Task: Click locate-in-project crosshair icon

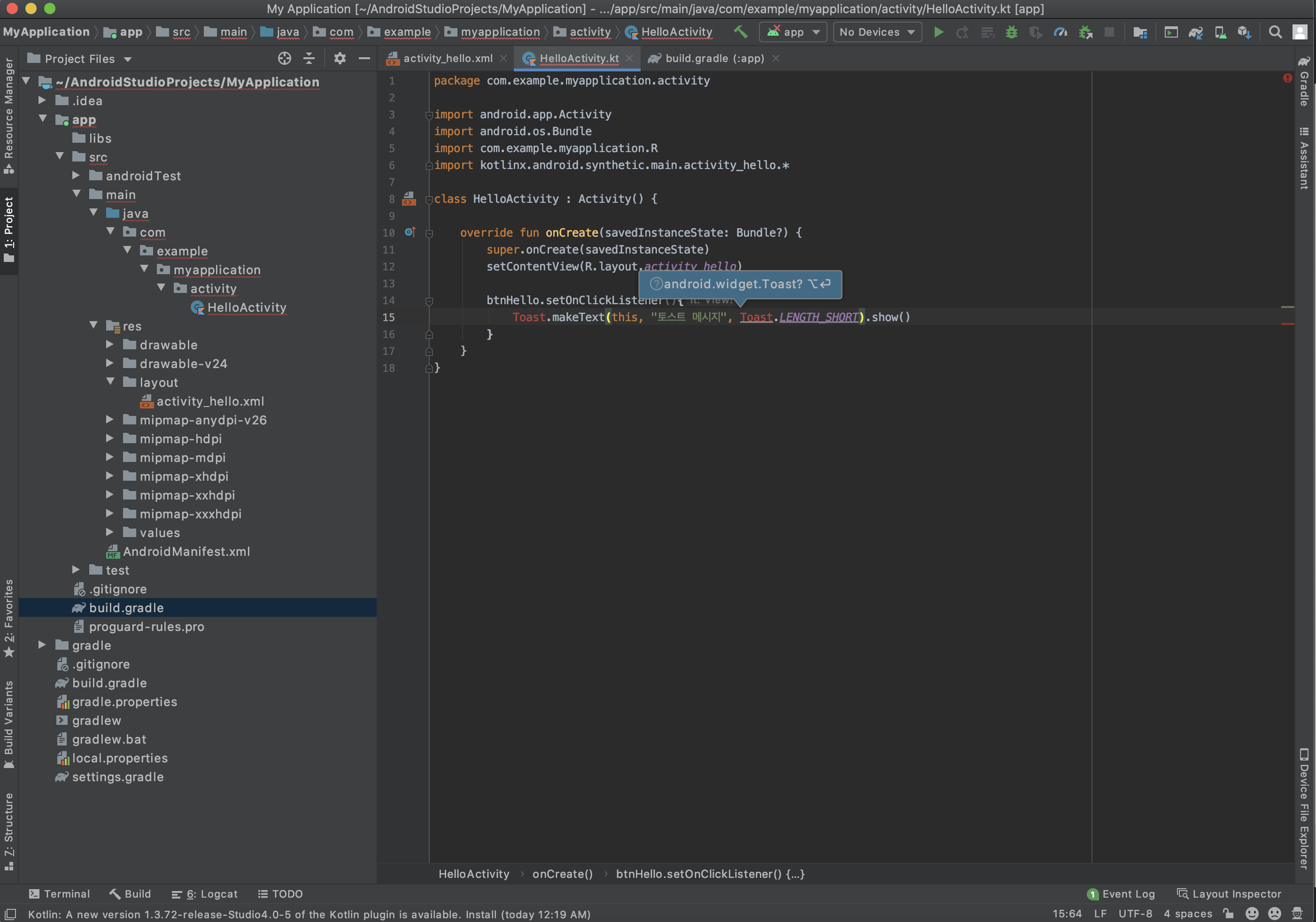Action: (284, 59)
